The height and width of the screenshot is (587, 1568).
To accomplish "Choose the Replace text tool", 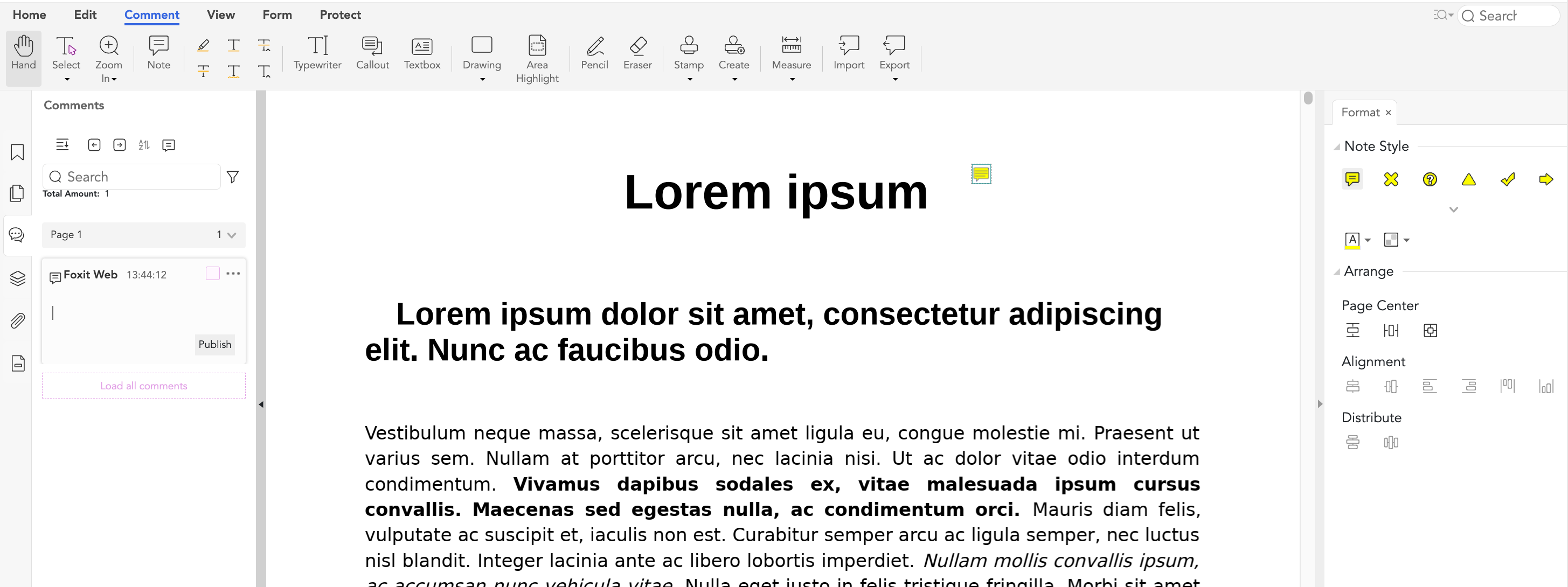I will (x=264, y=45).
